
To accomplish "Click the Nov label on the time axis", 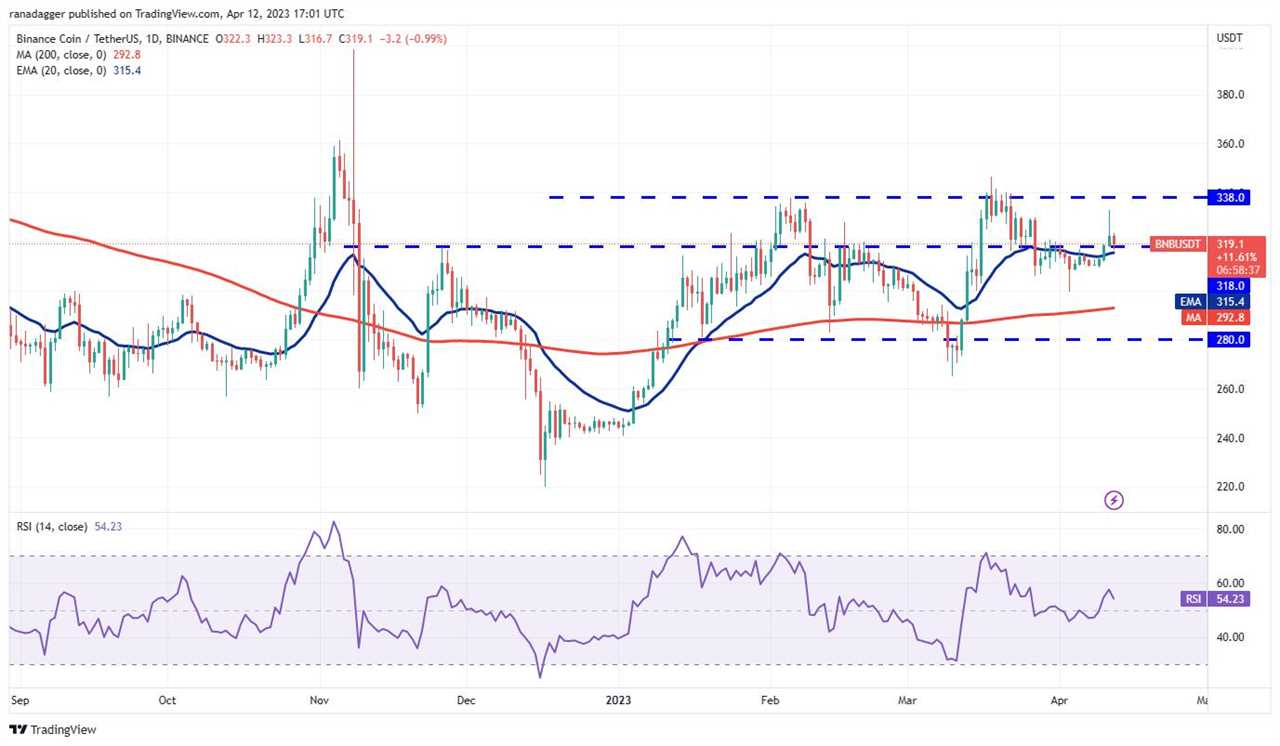I will [318, 701].
